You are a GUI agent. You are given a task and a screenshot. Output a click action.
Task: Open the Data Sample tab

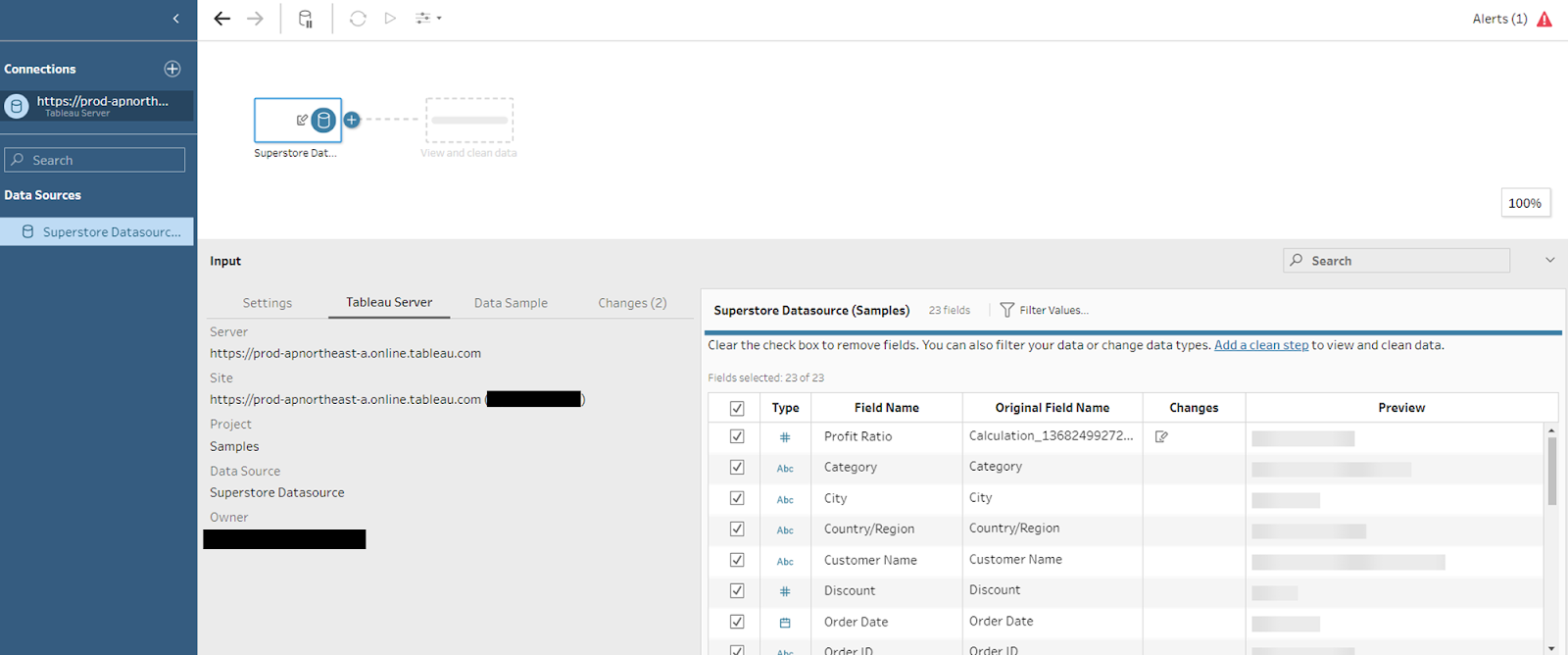click(511, 303)
